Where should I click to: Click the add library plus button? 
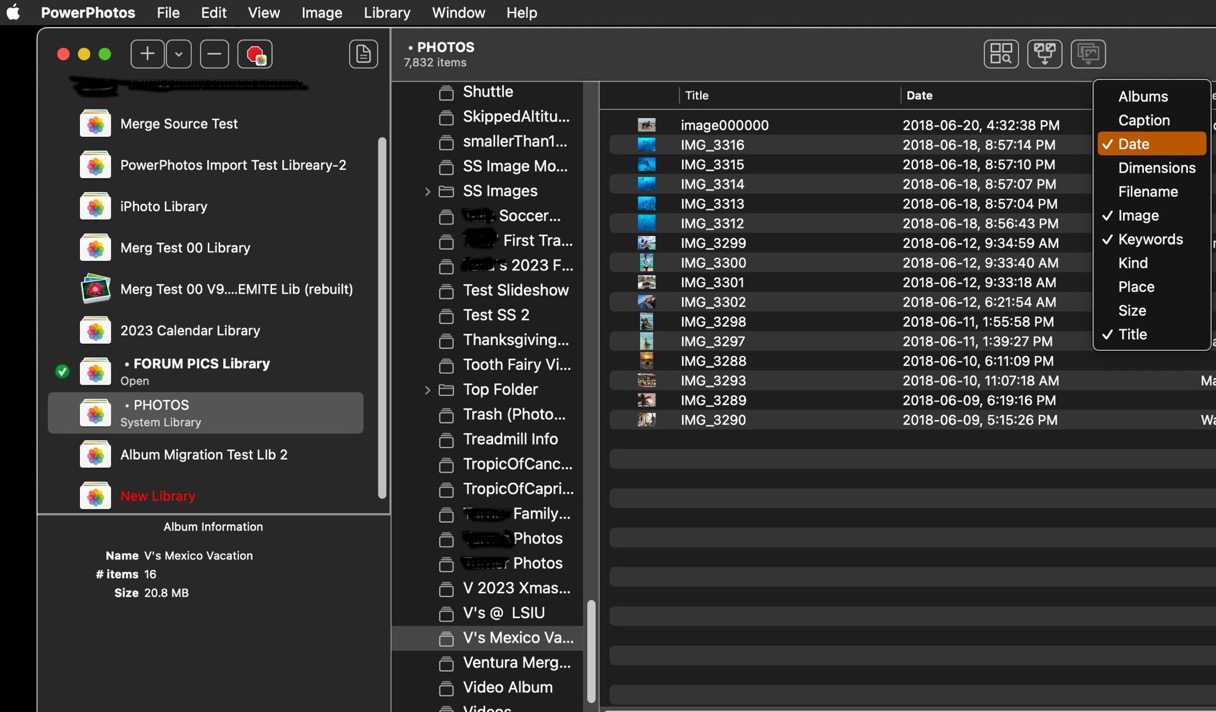point(147,54)
